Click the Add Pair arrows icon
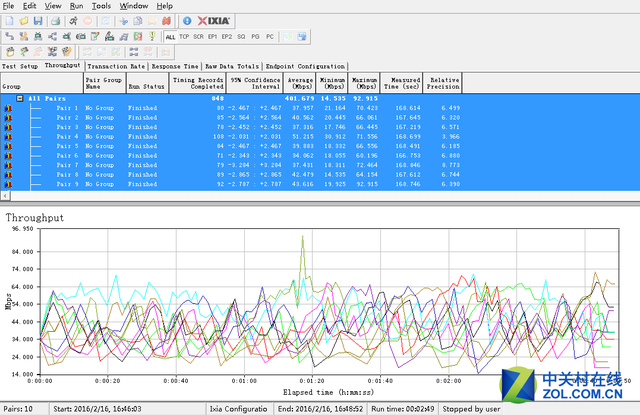The image size is (640, 415). (x=9, y=36)
